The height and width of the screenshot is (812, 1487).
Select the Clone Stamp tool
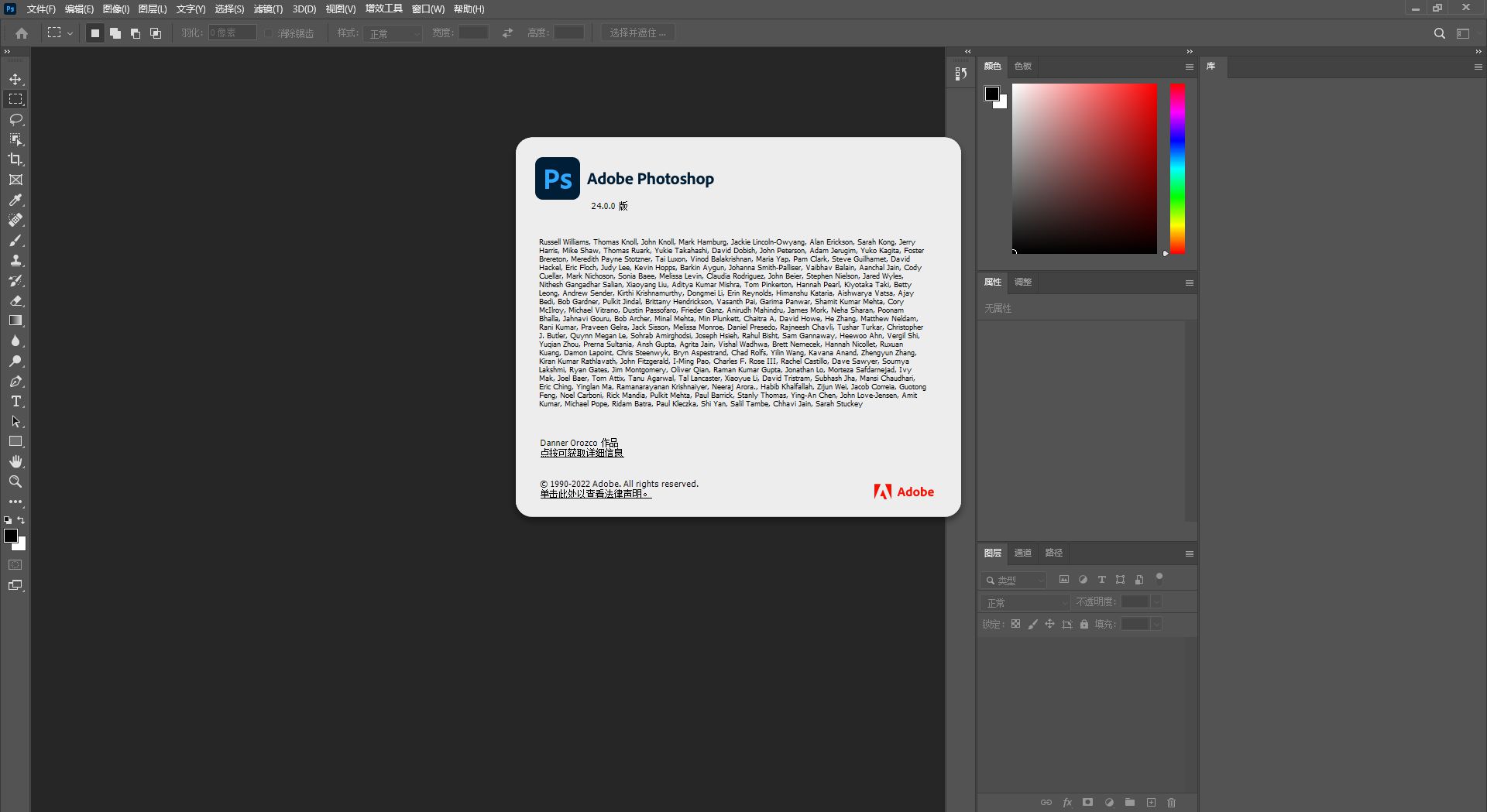[x=15, y=260]
